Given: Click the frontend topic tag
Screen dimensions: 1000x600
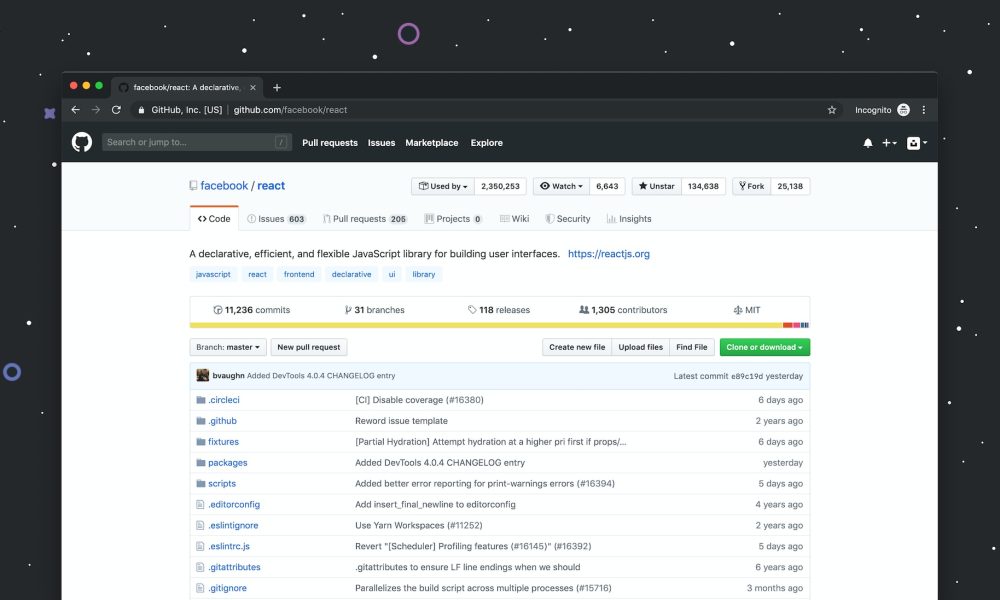Looking at the screenshot, I should tap(299, 274).
